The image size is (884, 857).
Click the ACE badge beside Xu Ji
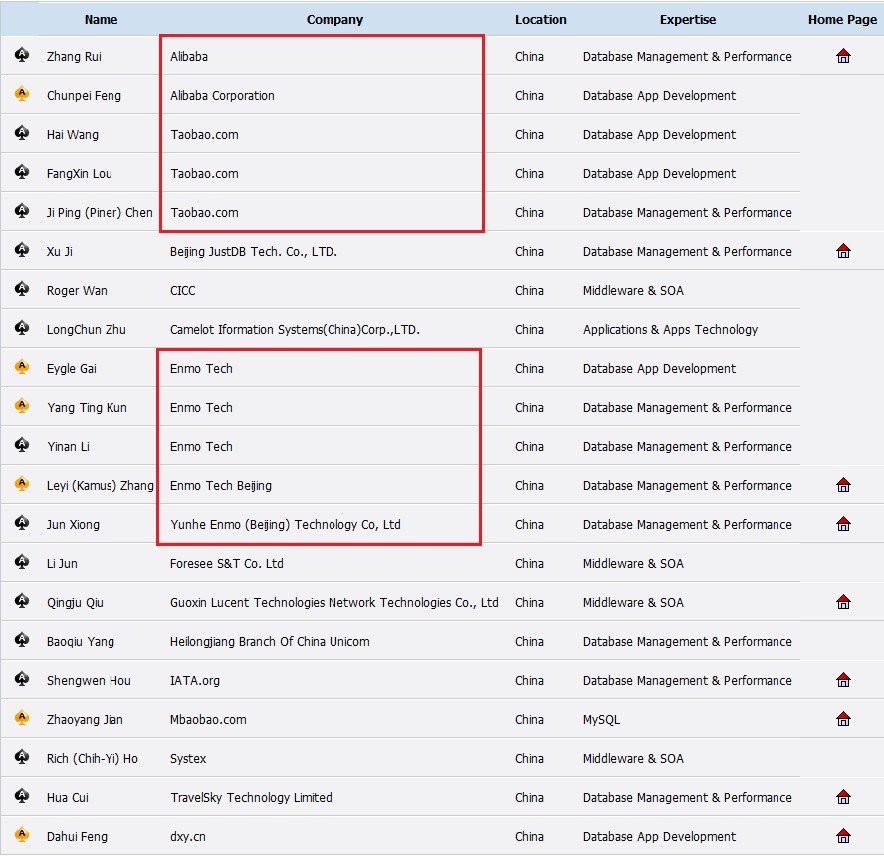(22, 249)
